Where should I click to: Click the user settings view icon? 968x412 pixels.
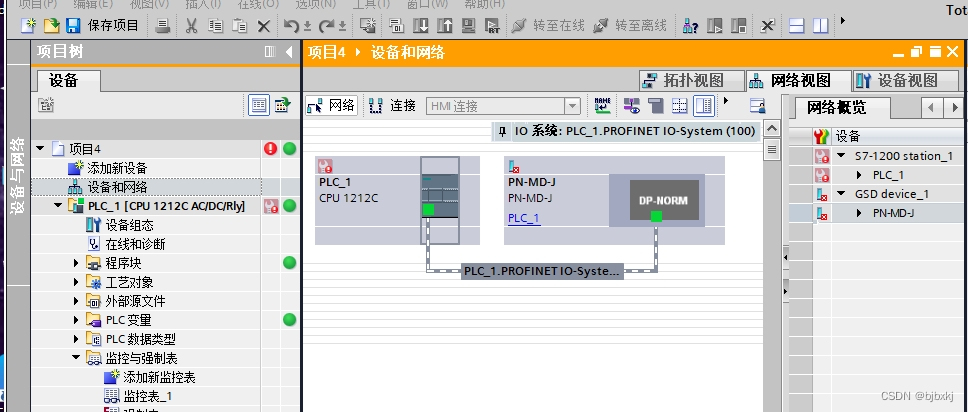point(757,106)
